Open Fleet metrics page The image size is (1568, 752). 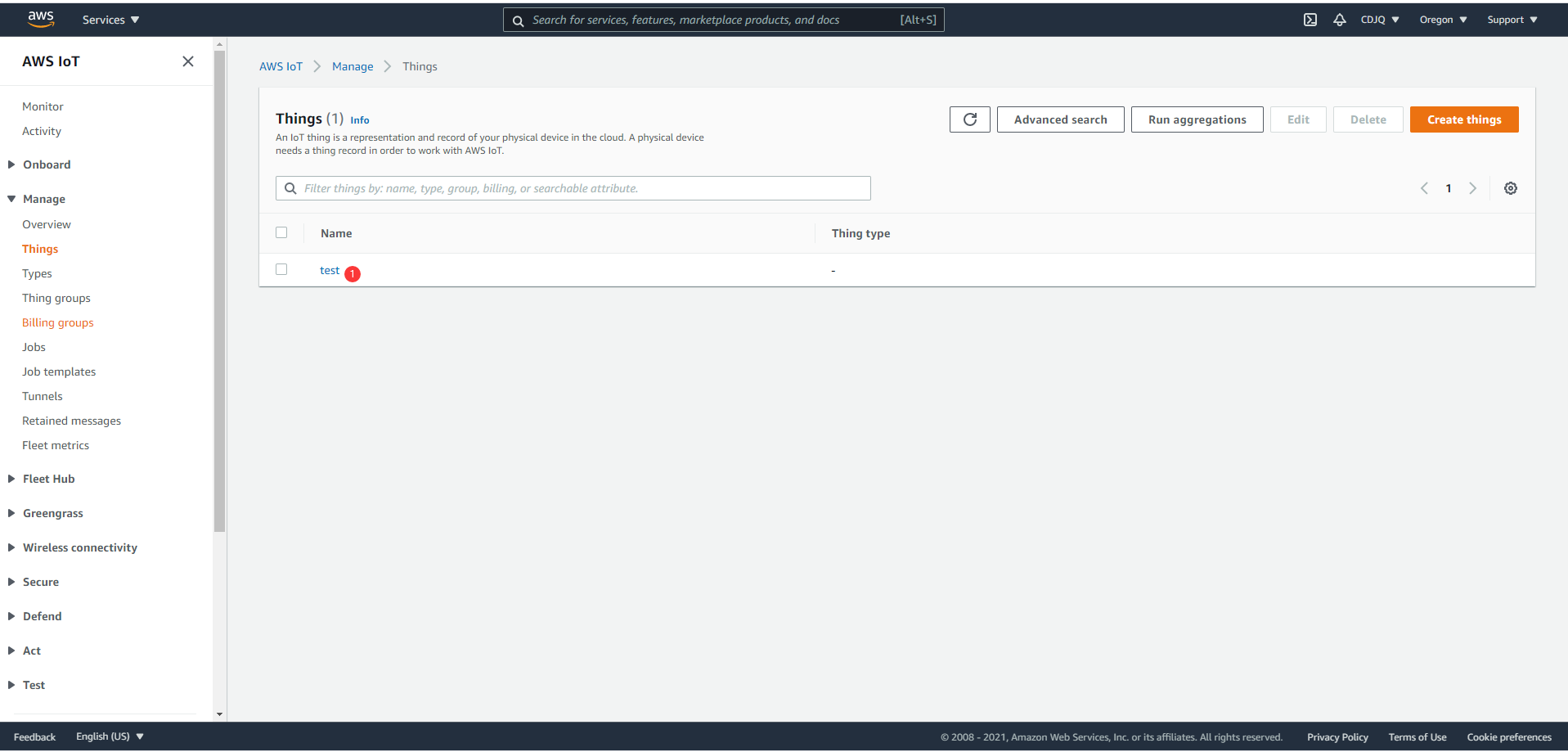click(56, 445)
